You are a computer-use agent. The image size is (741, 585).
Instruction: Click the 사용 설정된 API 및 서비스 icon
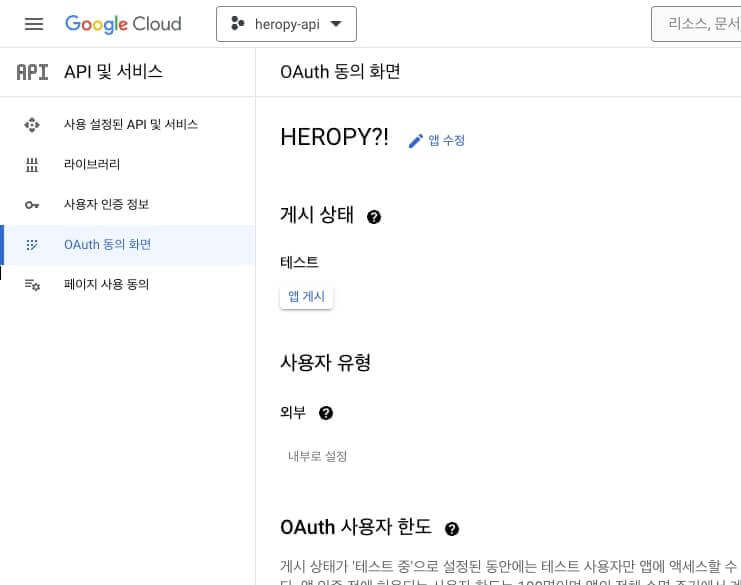coord(32,125)
